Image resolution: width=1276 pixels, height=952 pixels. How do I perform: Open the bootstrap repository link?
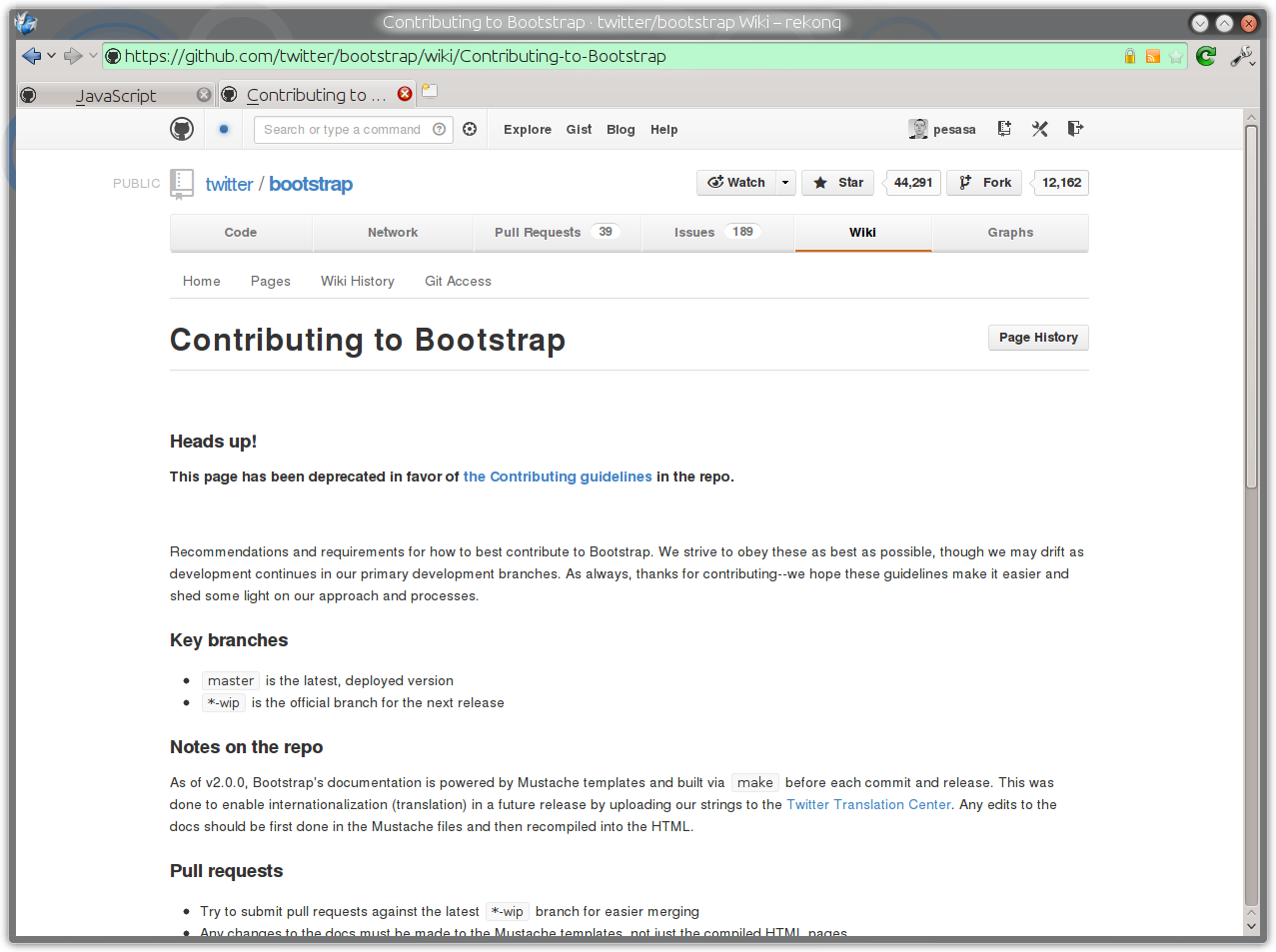pyautogui.click(x=311, y=184)
